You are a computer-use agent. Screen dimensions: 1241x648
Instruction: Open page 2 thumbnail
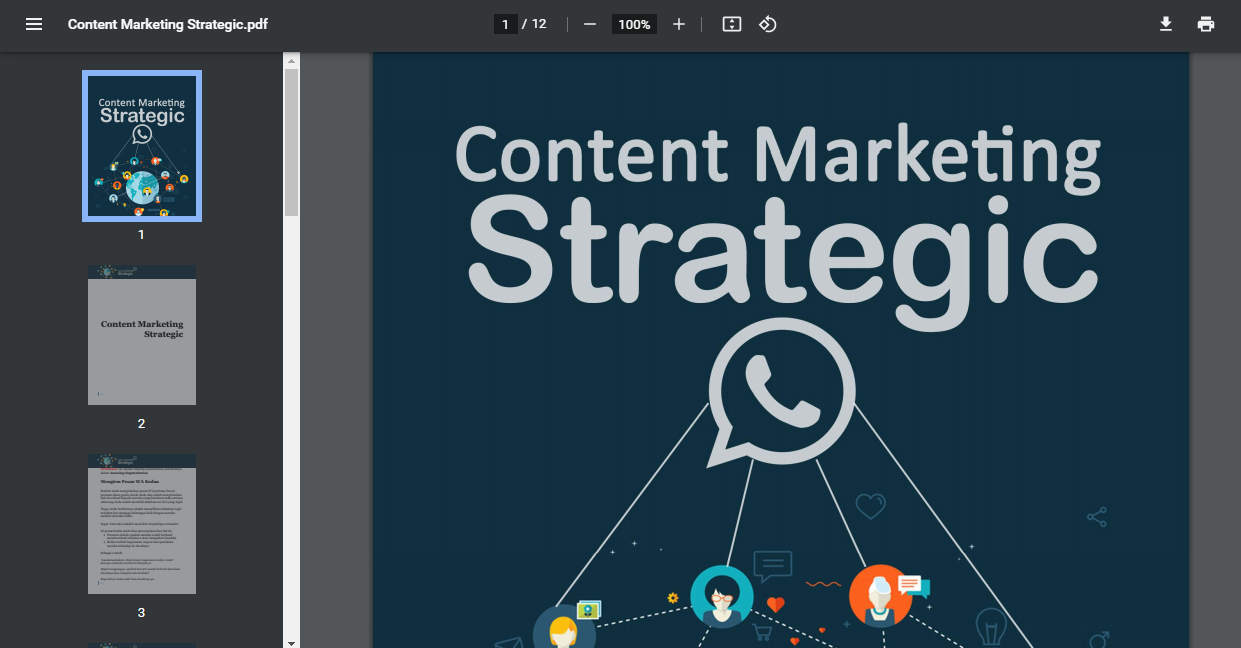[142, 335]
